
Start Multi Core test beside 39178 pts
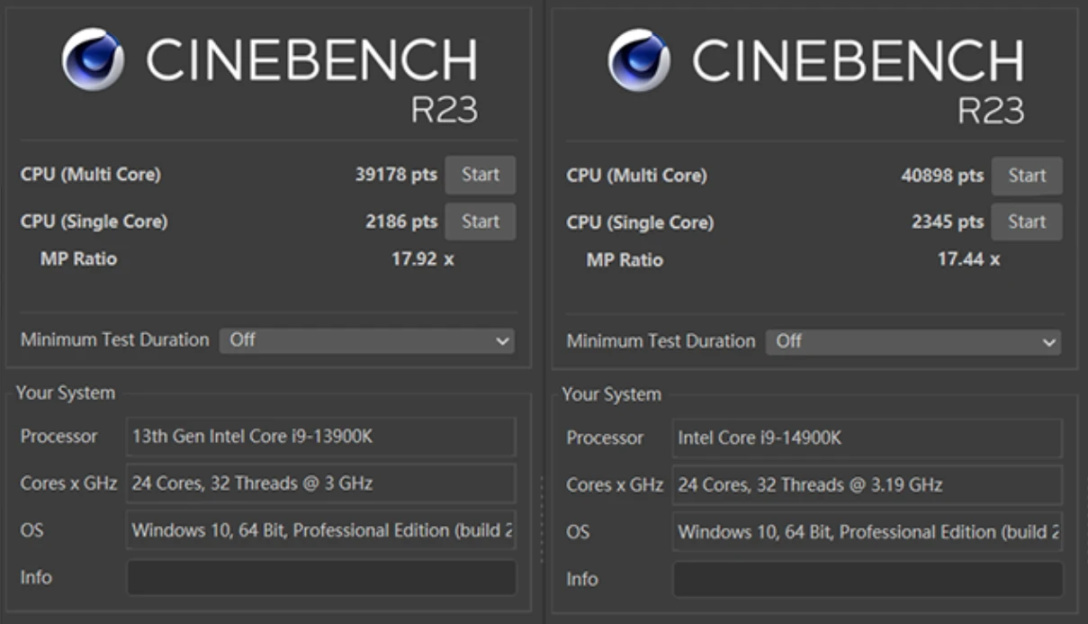(480, 175)
